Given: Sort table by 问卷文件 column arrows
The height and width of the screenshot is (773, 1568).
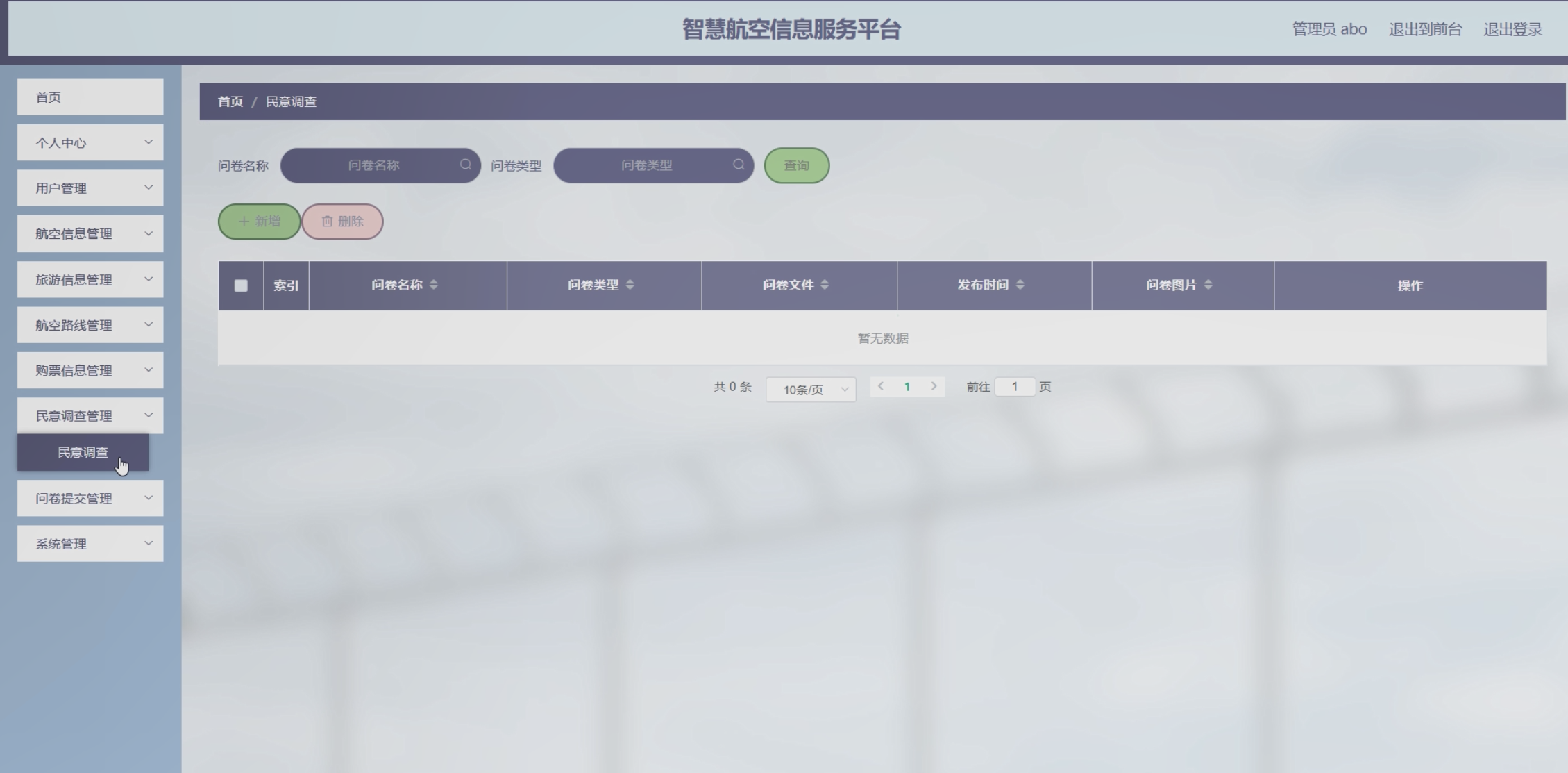Looking at the screenshot, I should pos(825,285).
